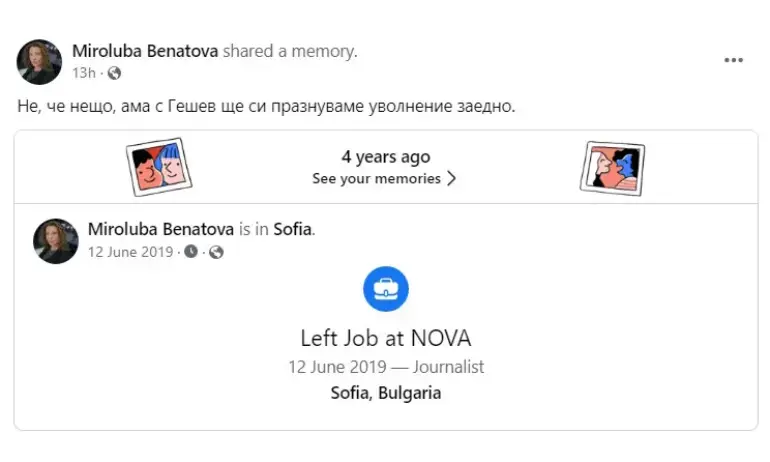Image resolution: width=770 pixels, height=462 pixels.
Task: Open the profile picture in the shared memory
Action: pyautogui.click(x=56, y=241)
